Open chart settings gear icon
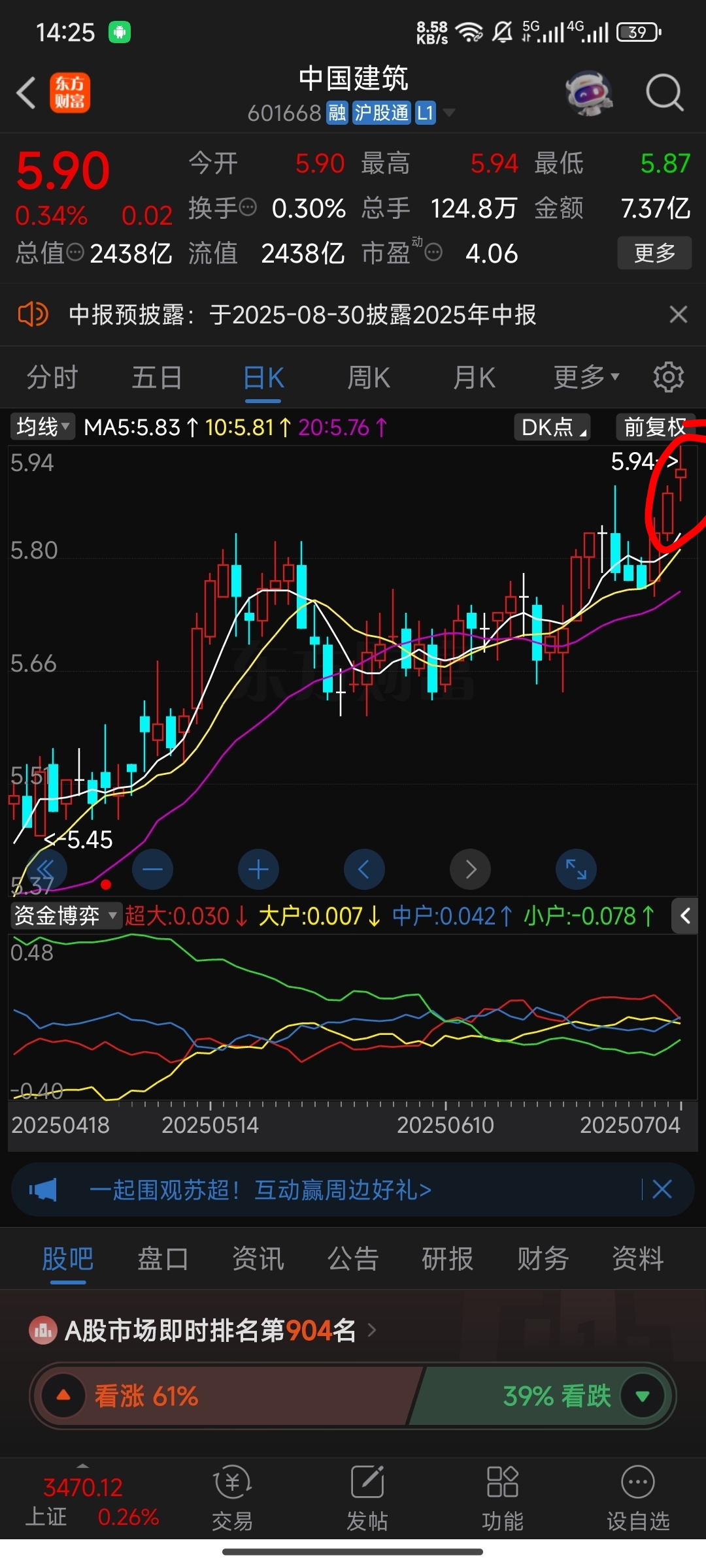706x1568 pixels. click(x=668, y=377)
